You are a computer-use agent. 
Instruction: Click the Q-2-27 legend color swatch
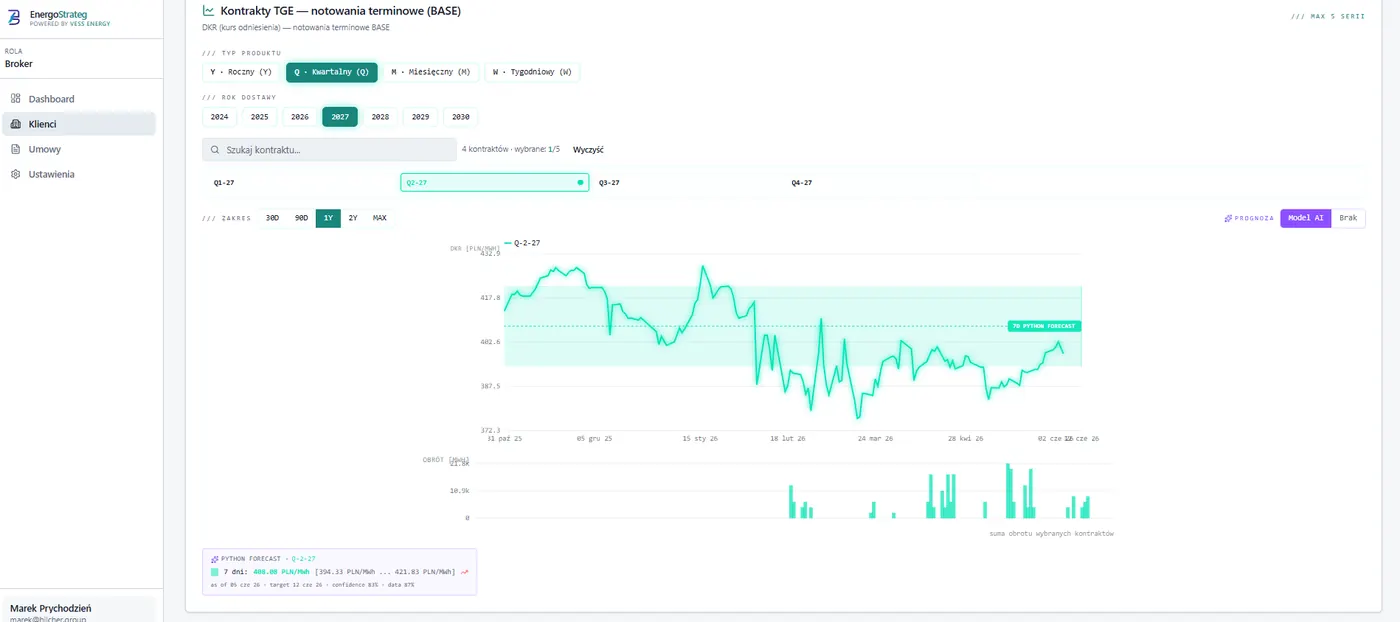508,243
